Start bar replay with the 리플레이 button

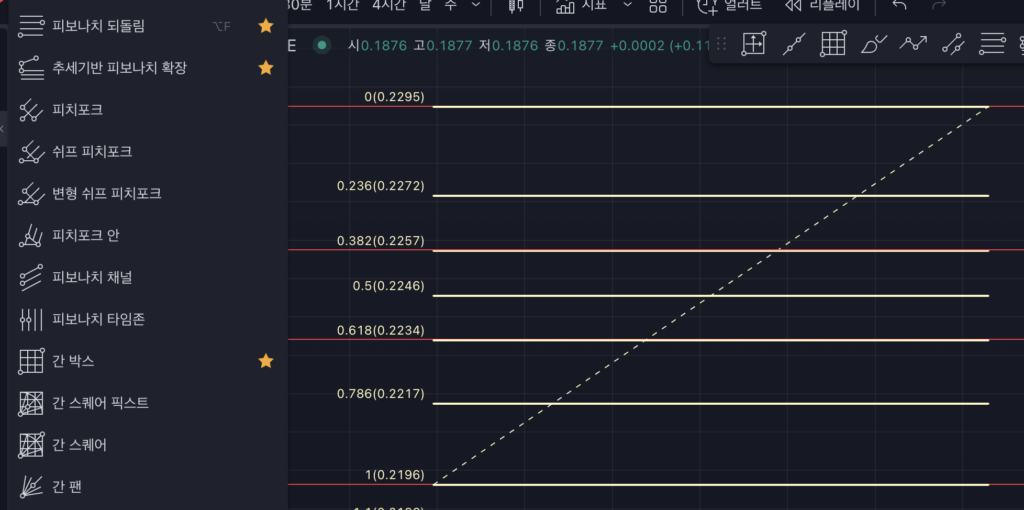pos(823,5)
